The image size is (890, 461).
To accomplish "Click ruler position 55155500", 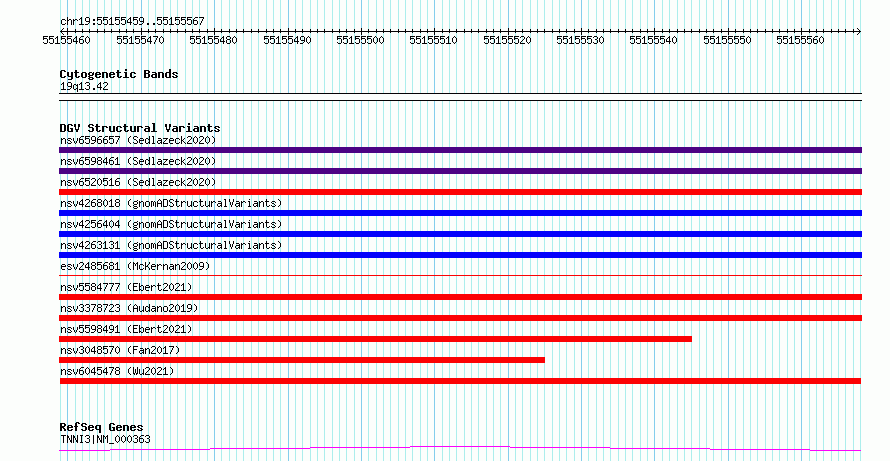I will tap(360, 40).
